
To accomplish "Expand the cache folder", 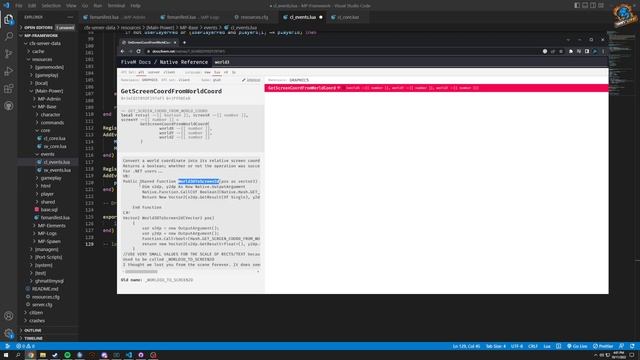I will point(48,51).
